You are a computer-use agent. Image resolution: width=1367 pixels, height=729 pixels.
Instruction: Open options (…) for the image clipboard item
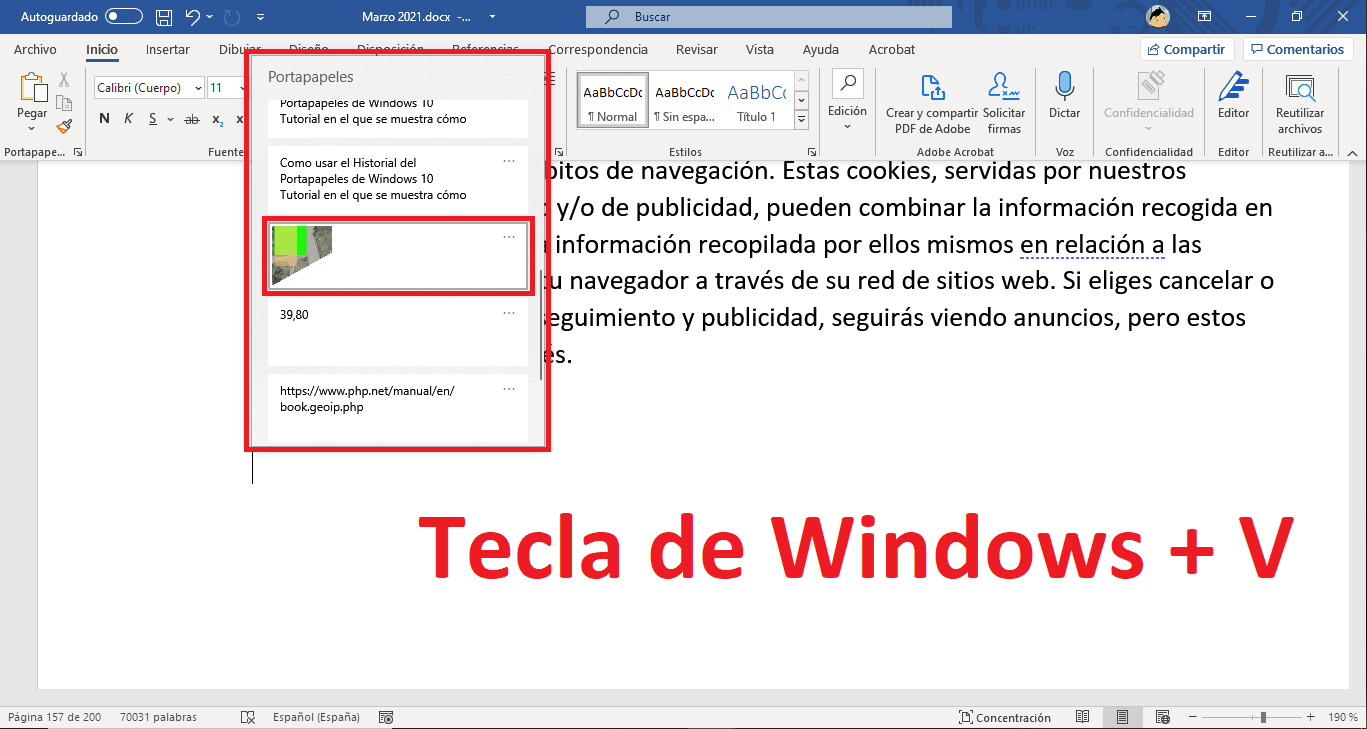tap(509, 237)
